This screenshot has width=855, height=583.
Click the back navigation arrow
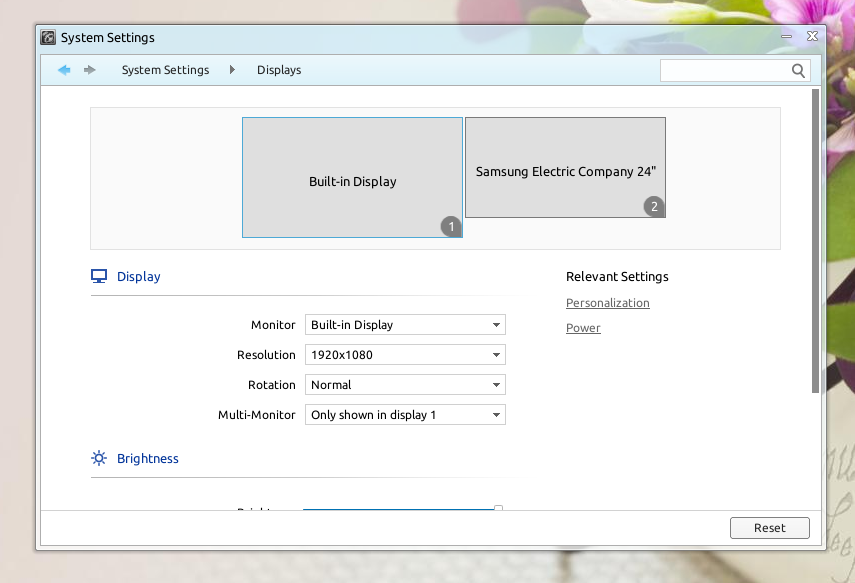coord(64,70)
